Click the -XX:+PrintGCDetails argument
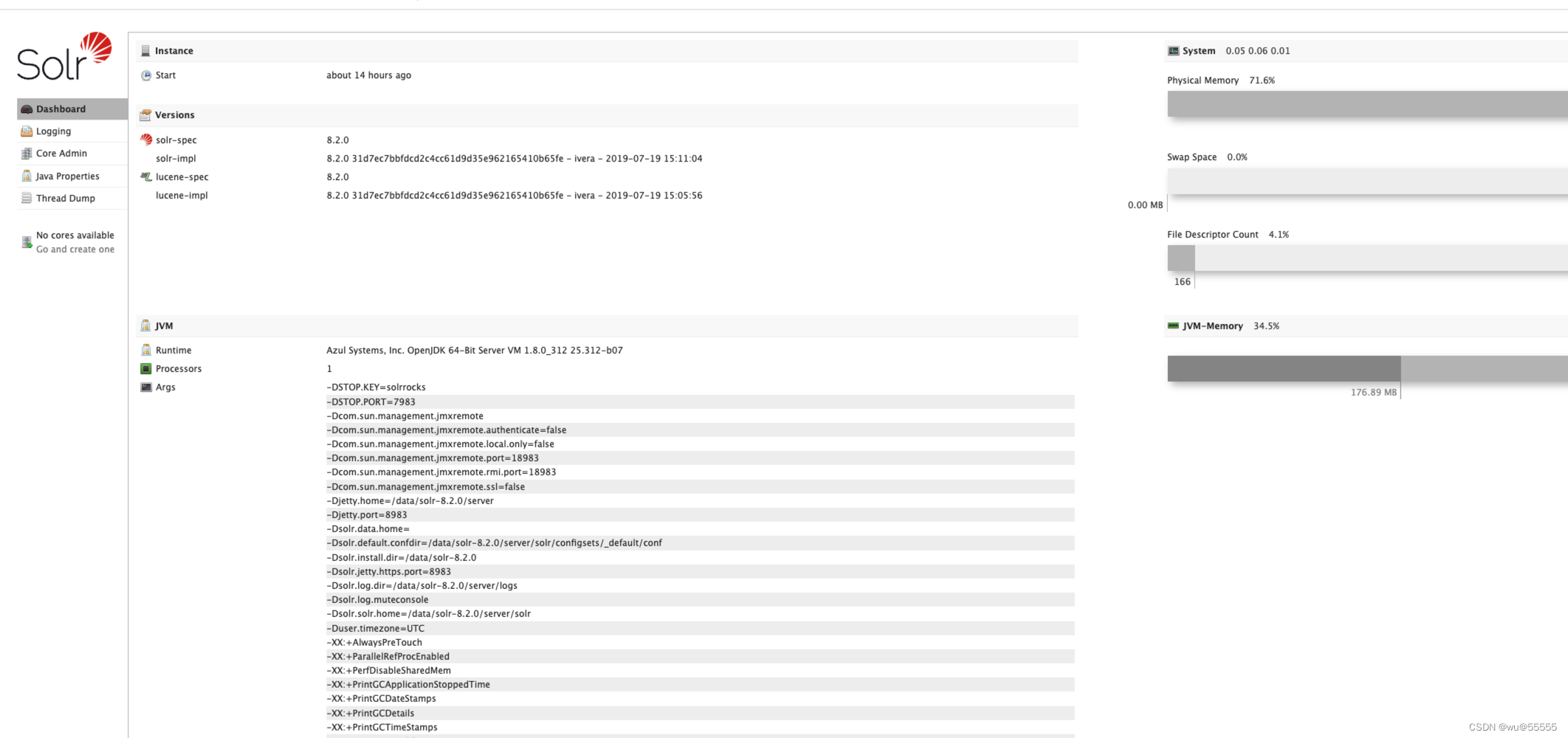1568x738 pixels. [700, 713]
